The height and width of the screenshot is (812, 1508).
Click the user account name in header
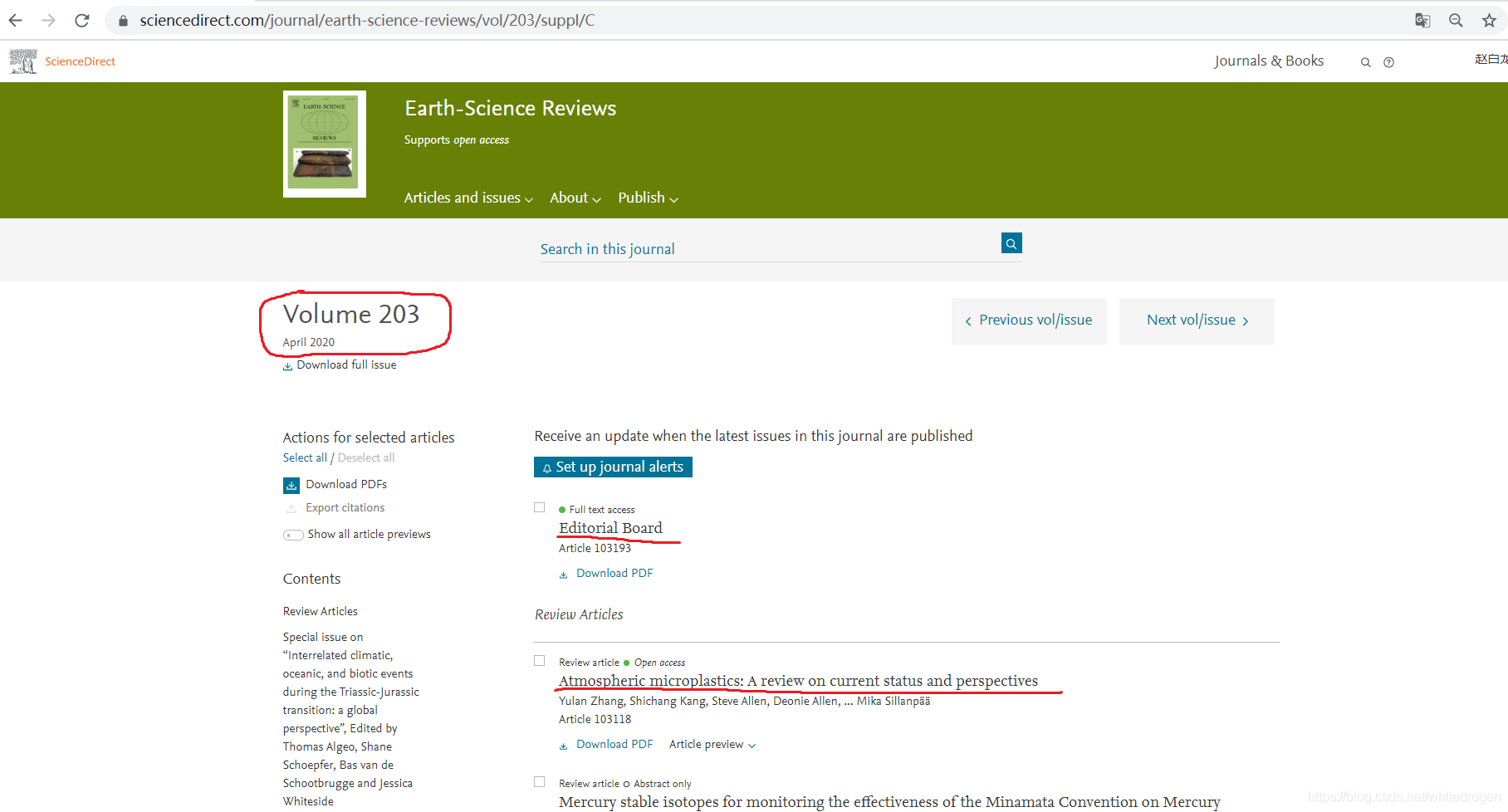(1491, 60)
